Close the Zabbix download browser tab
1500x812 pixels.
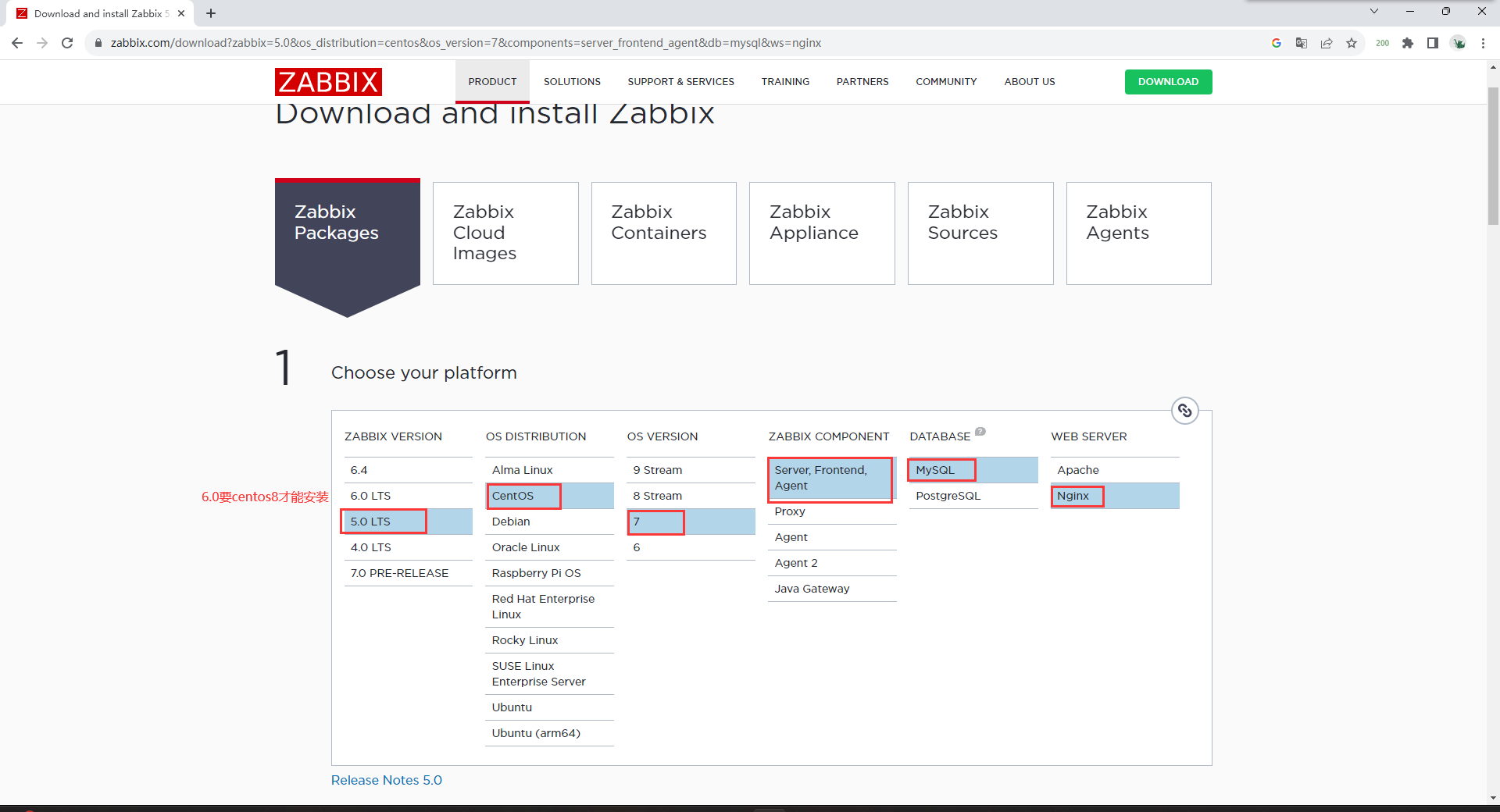181,13
